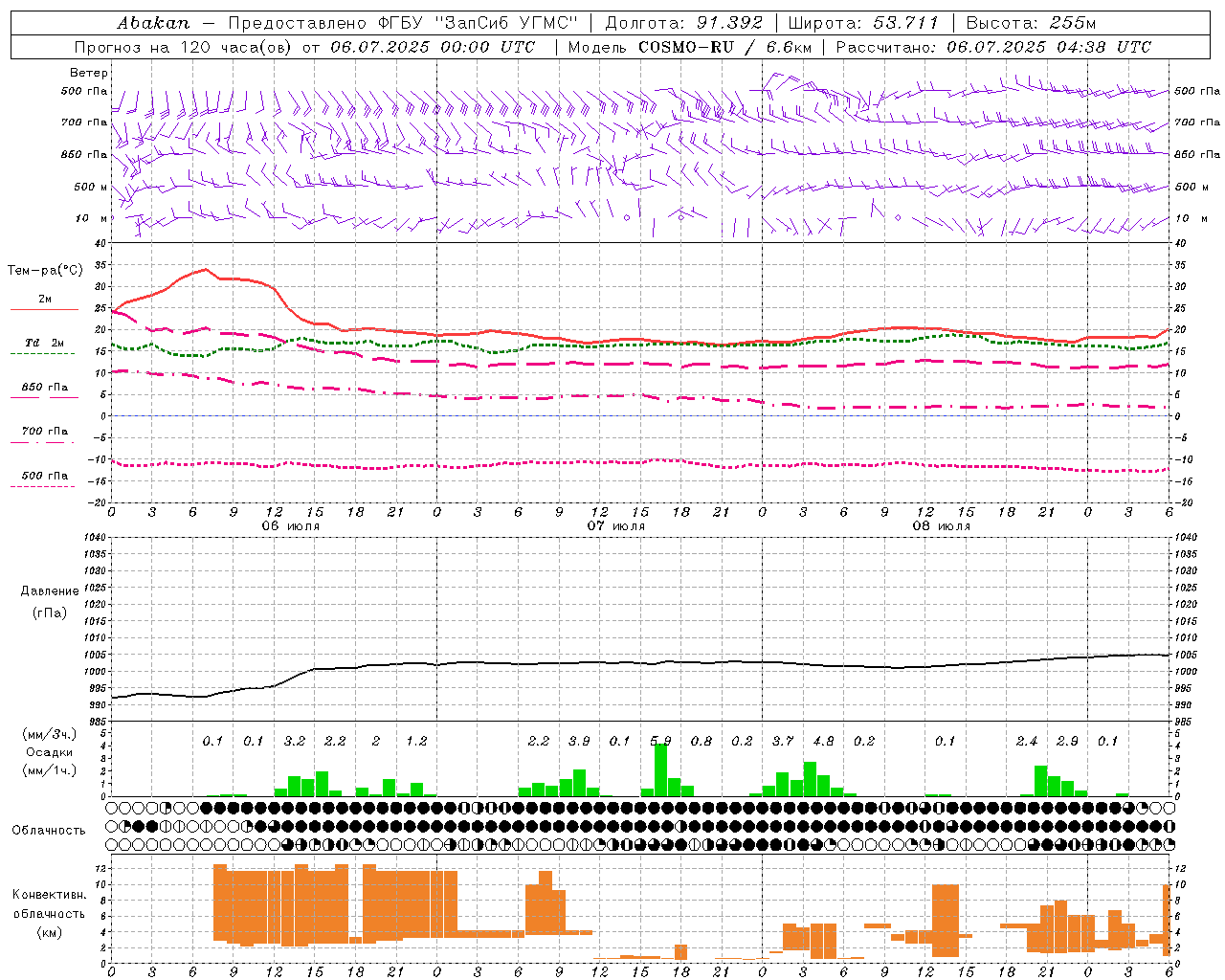1225x980 pixels.
Task: Click the 1.2 precipitation total
Action: coord(416,741)
